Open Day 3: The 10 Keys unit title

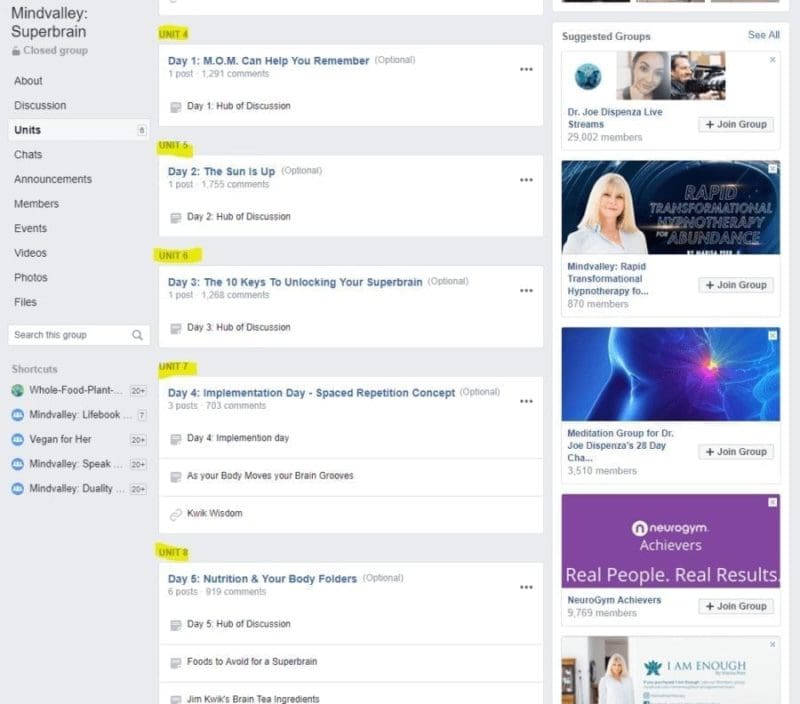click(295, 282)
